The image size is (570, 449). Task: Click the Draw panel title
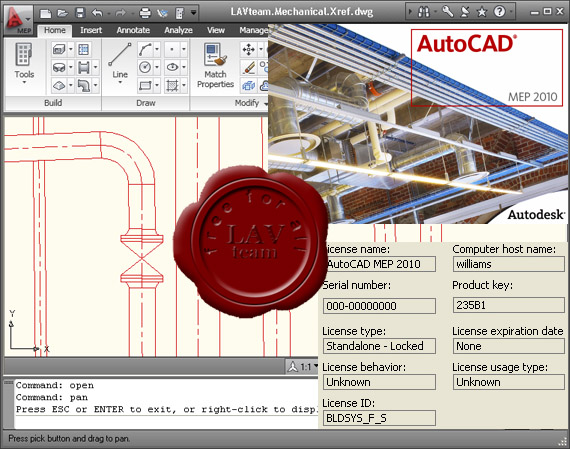(x=146, y=103)
